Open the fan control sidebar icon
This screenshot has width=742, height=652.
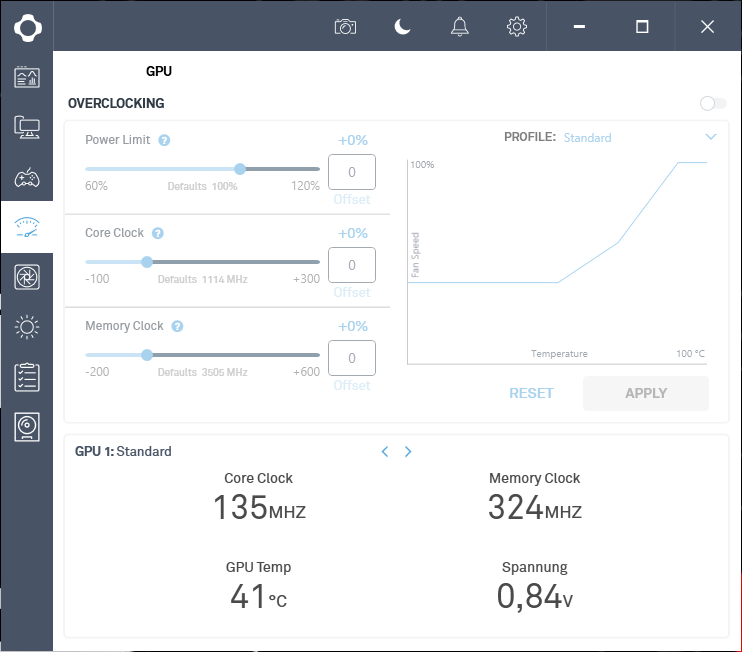pos(27,277)
